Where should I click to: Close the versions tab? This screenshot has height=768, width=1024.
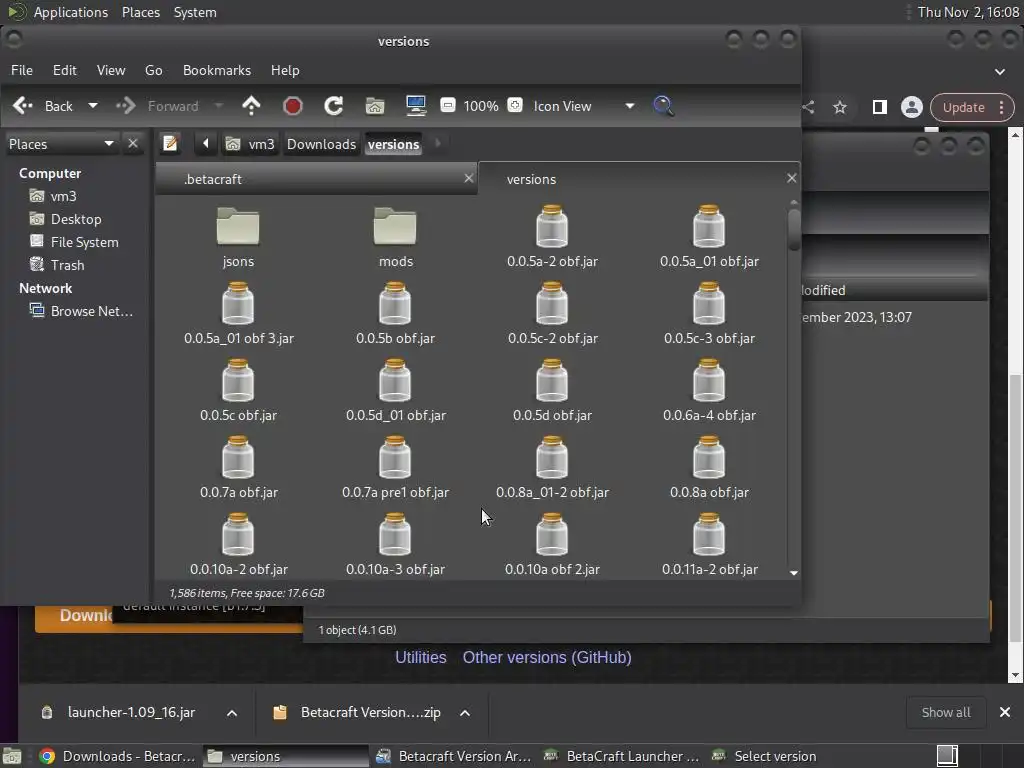[792, 178]
